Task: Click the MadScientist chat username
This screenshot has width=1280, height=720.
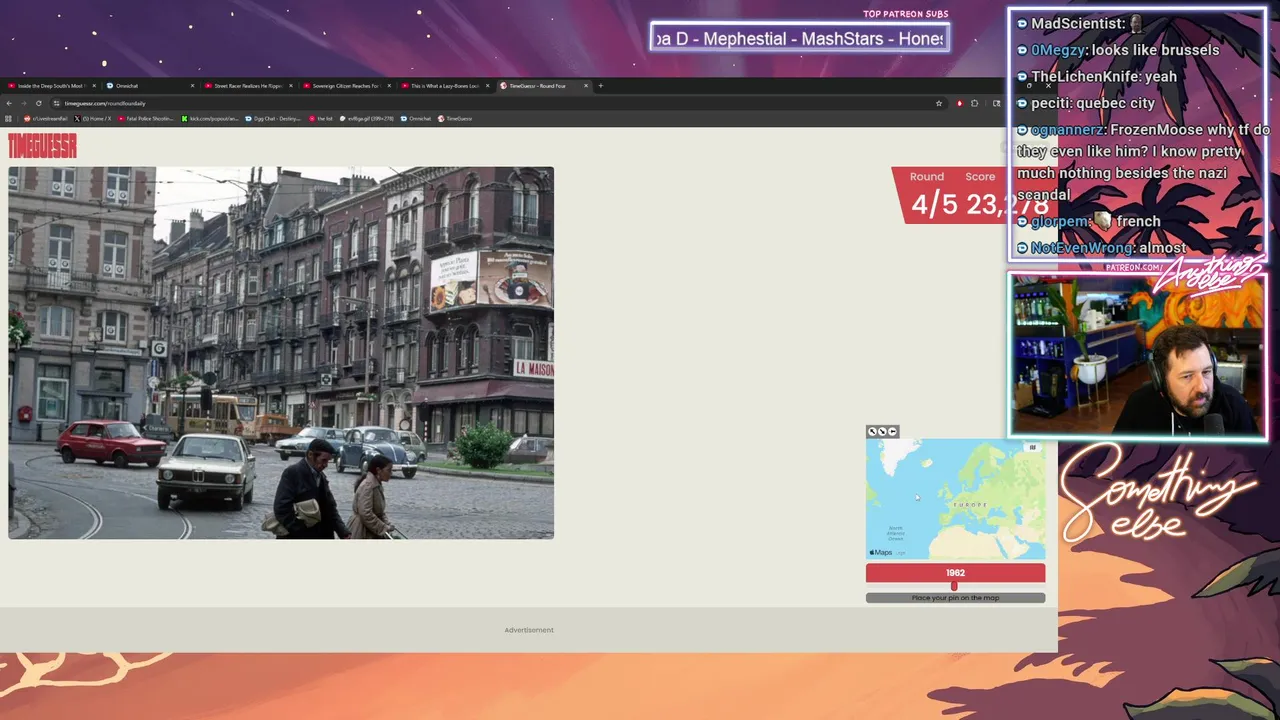Action: point(1078,23)
